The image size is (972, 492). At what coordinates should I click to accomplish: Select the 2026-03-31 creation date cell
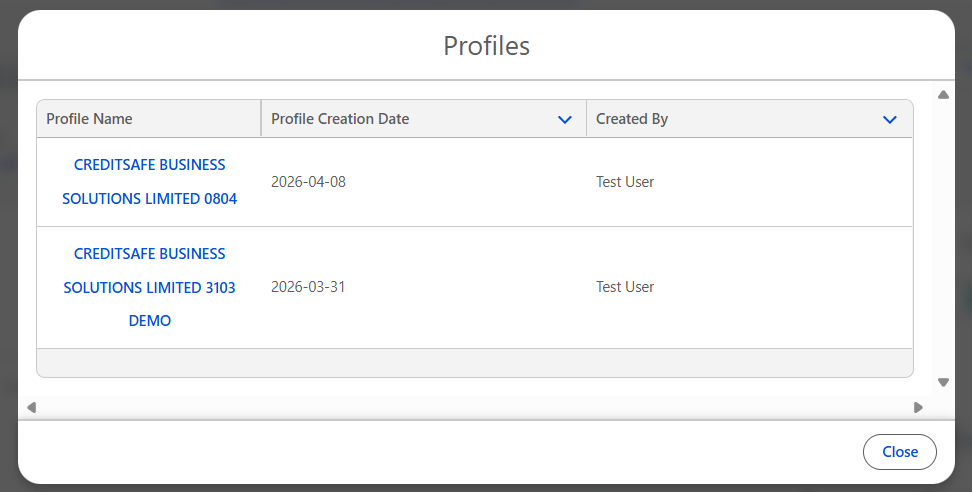coord(308,287)
